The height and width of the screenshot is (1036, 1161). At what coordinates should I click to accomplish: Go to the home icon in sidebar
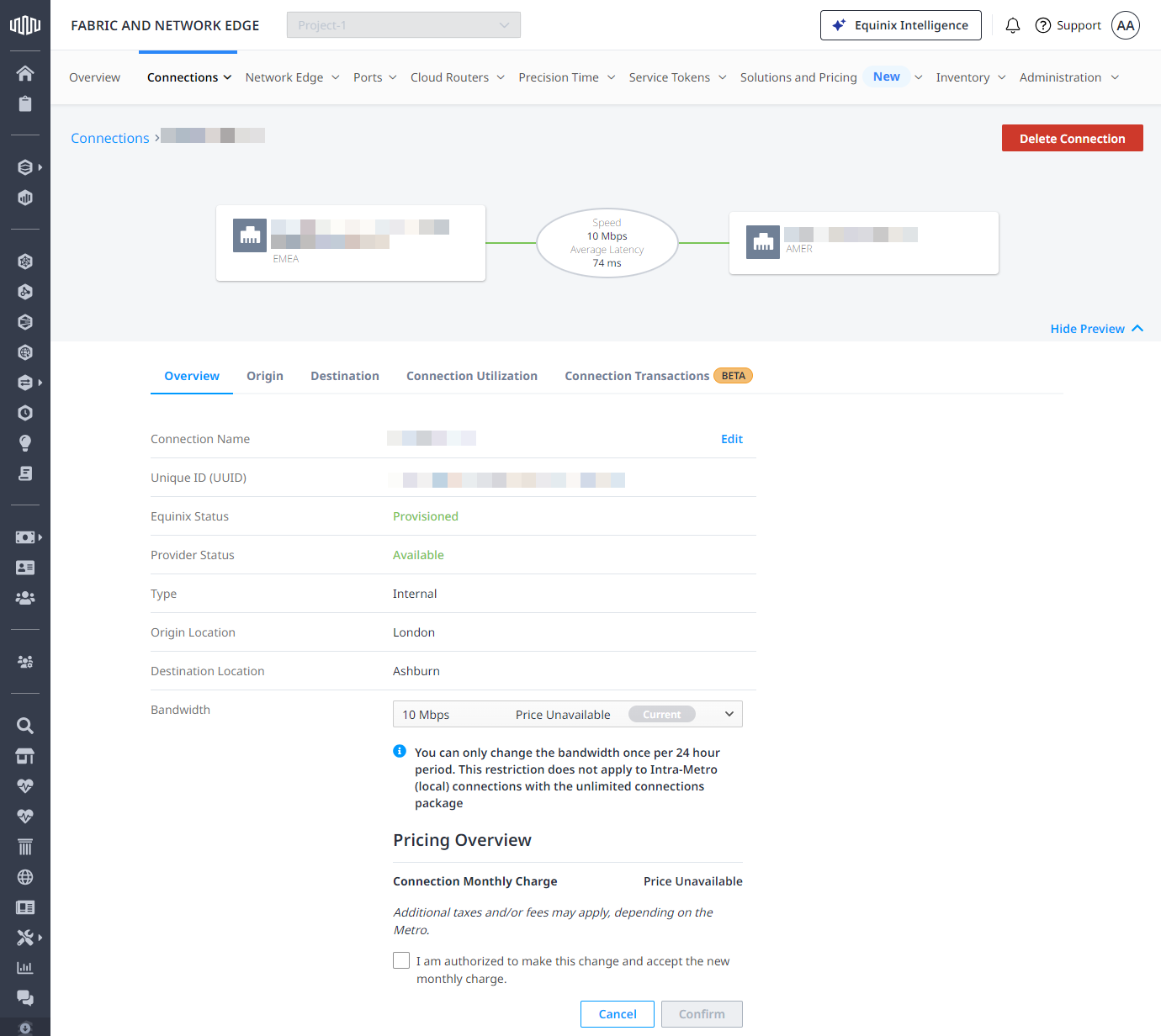tap(25, 73)
